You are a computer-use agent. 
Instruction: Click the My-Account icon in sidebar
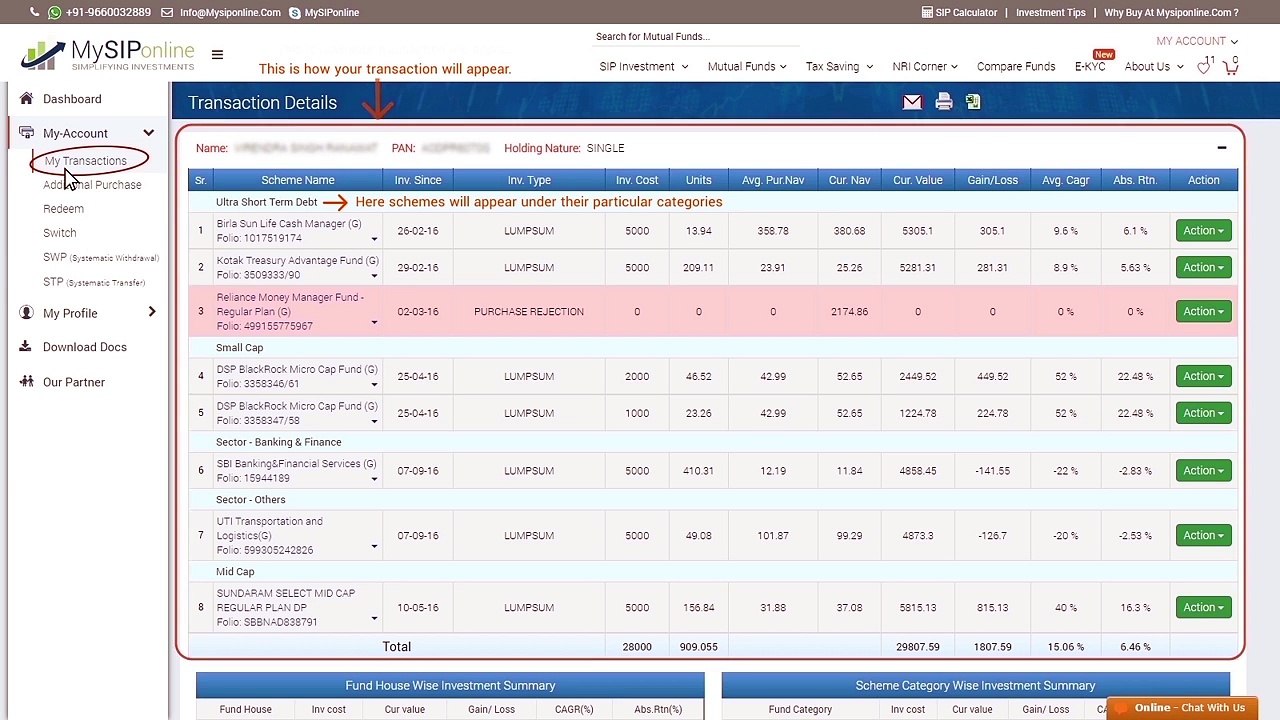26,132
